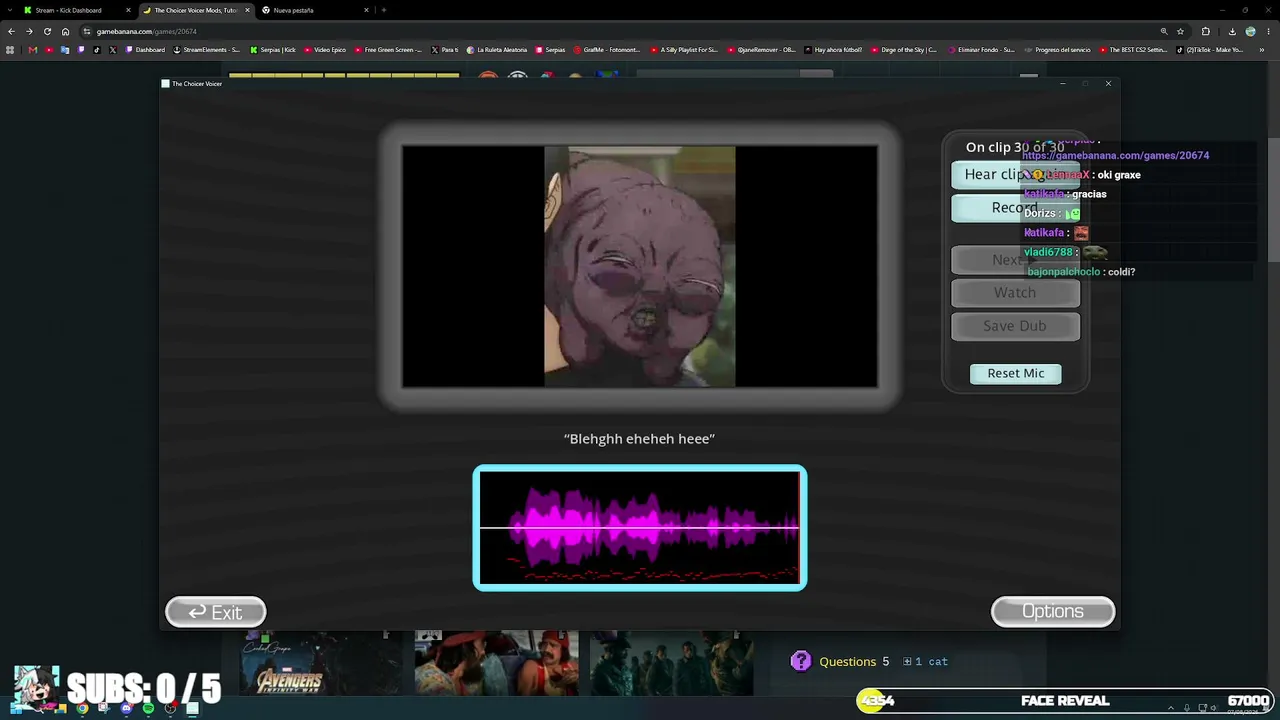Open the tab search dropdown
The image size is (1280, 720).
coord(10,10)
